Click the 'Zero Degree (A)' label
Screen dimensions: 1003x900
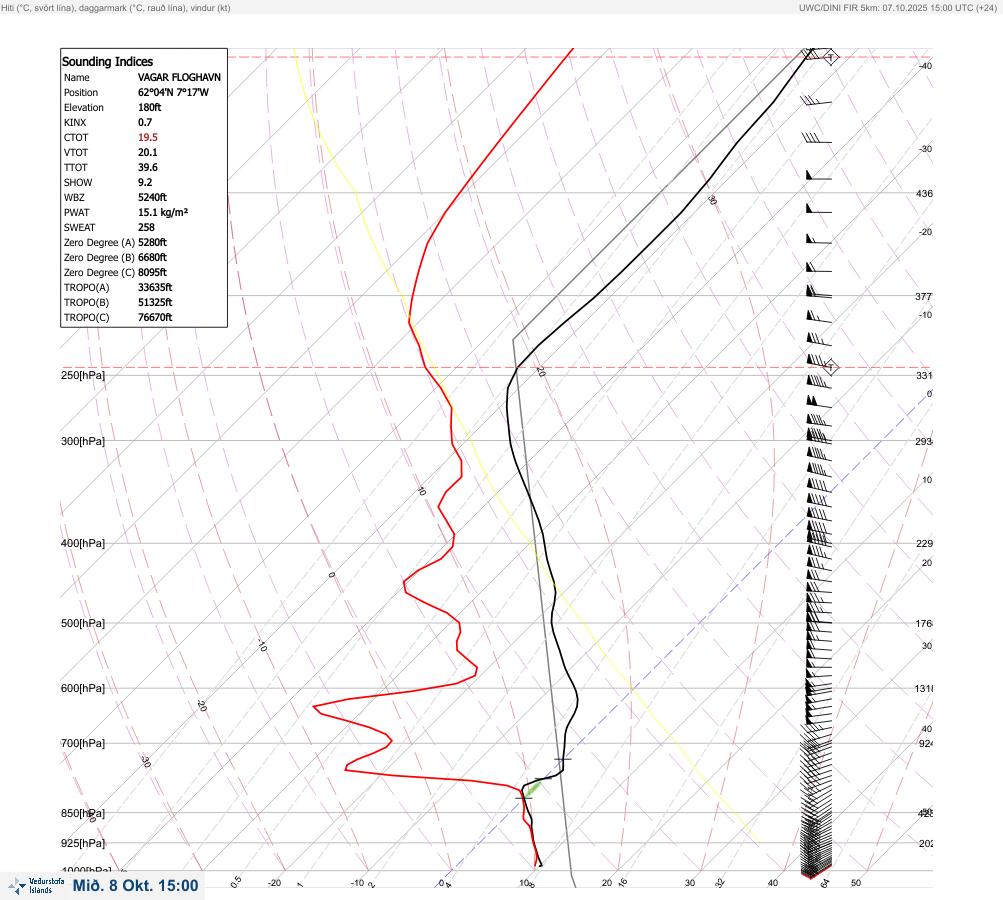(100, 242)
